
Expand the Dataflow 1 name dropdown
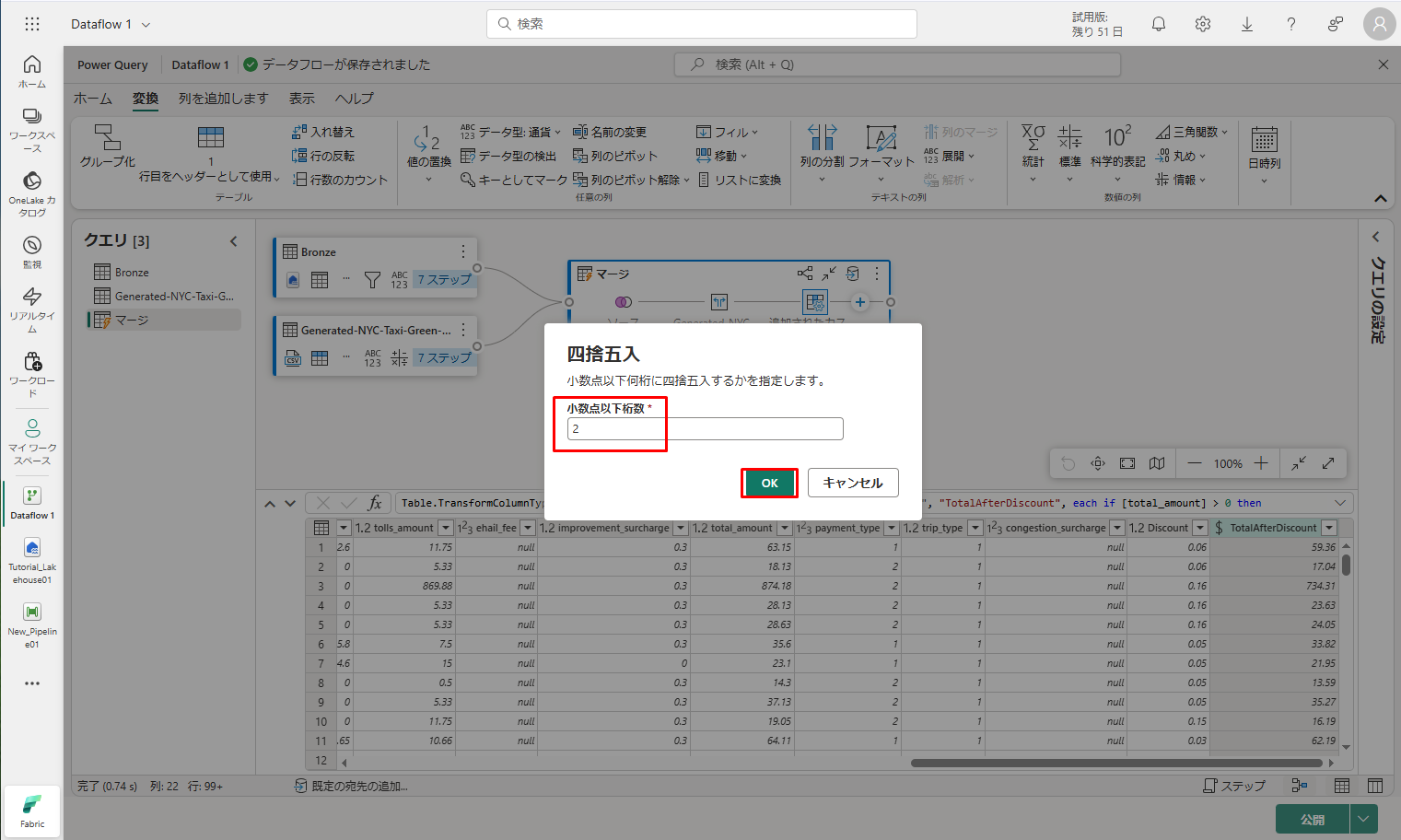pos(146,25)
